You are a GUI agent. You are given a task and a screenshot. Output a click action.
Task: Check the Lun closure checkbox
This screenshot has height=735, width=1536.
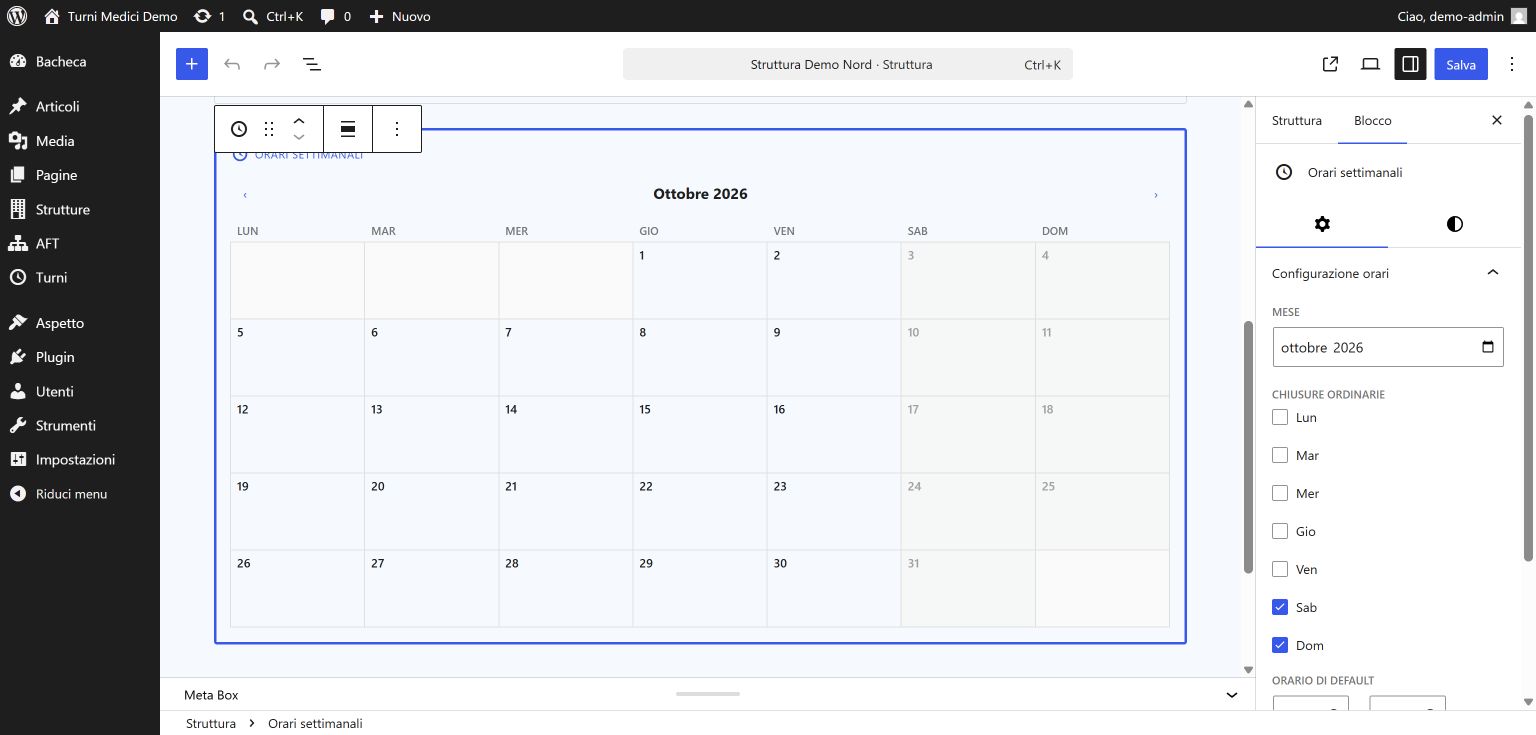(1280, 417)
